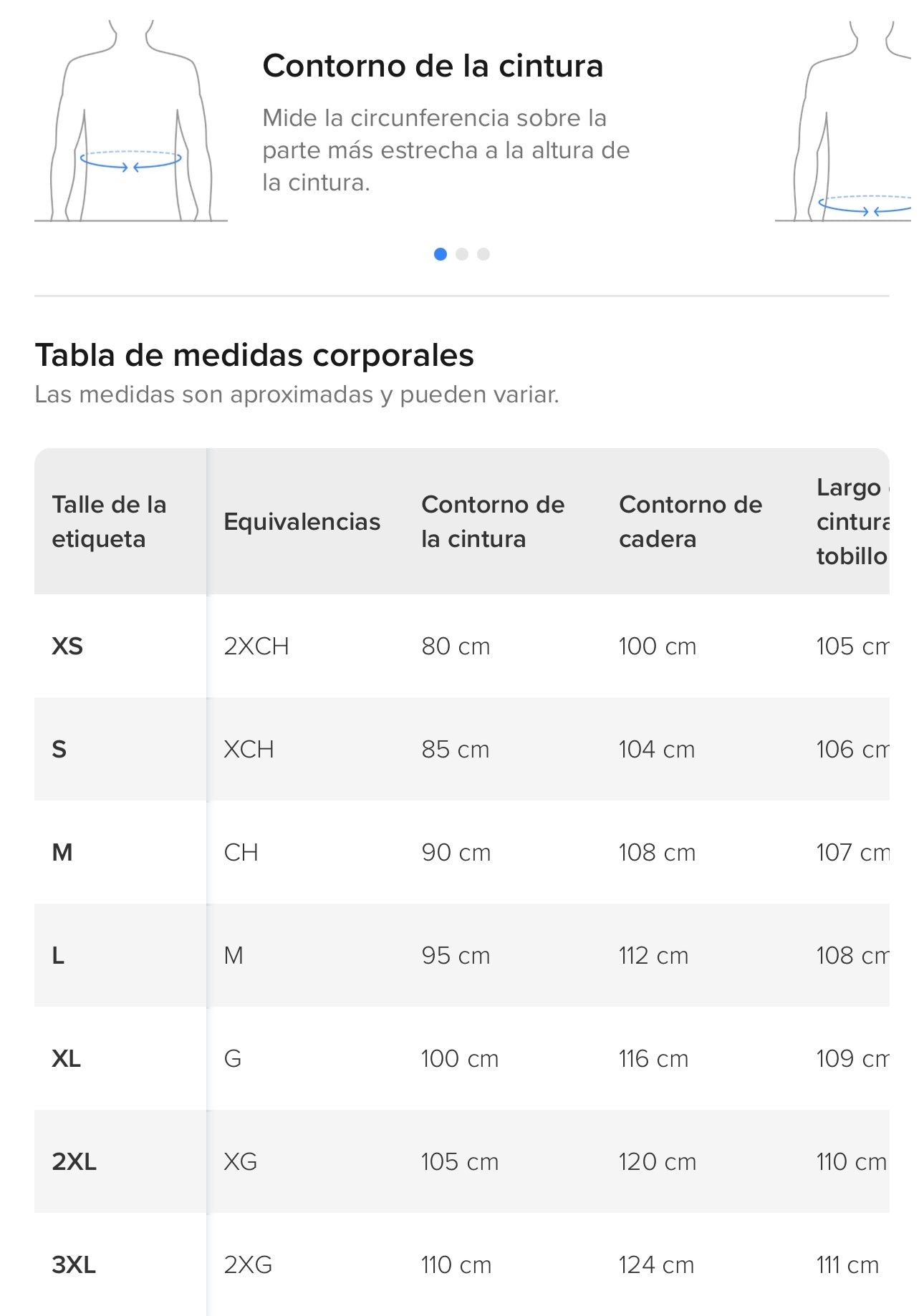The width and height of the screenshot is (924, 1316).
Task: Choose the M size row label
Action: 62,852
